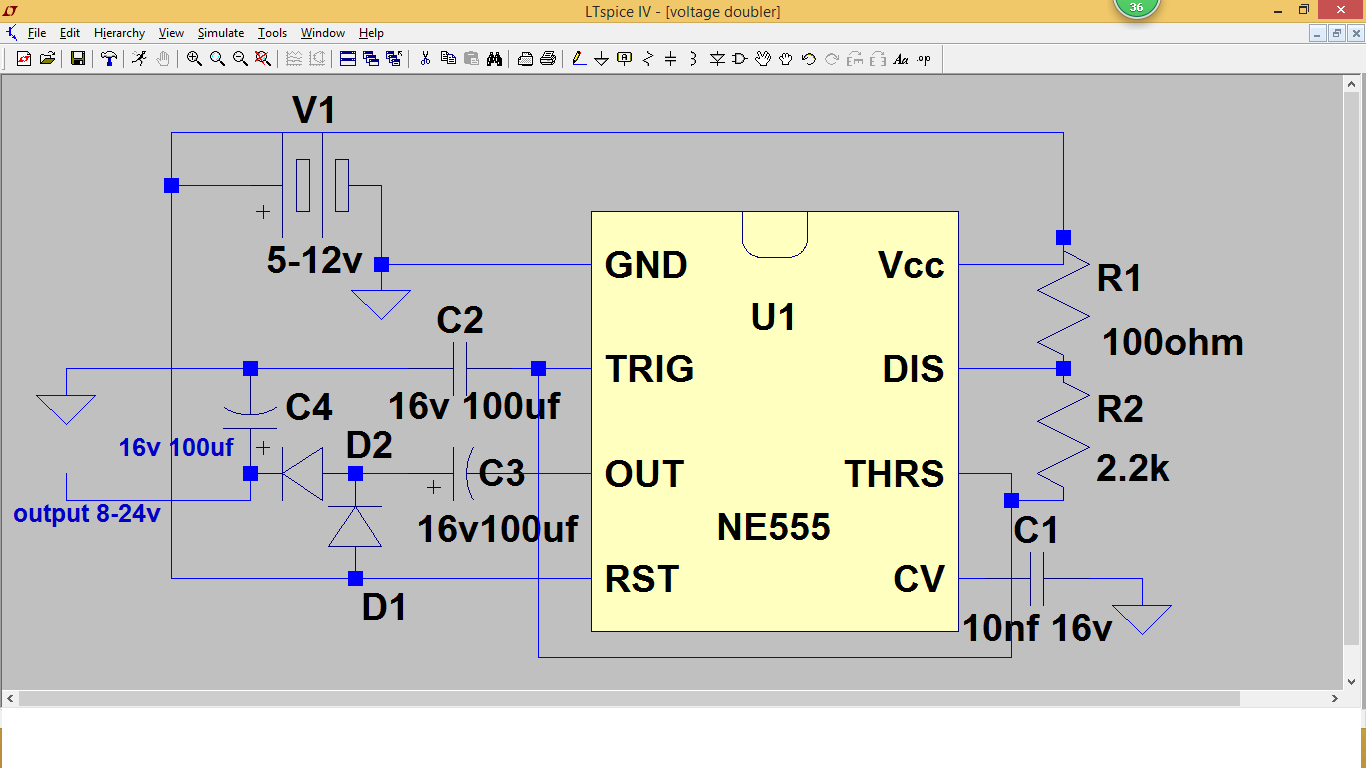The height and width of the screenshot is (768, 1366).
Task: Click the Aa text tool
Action: (901, 59)
